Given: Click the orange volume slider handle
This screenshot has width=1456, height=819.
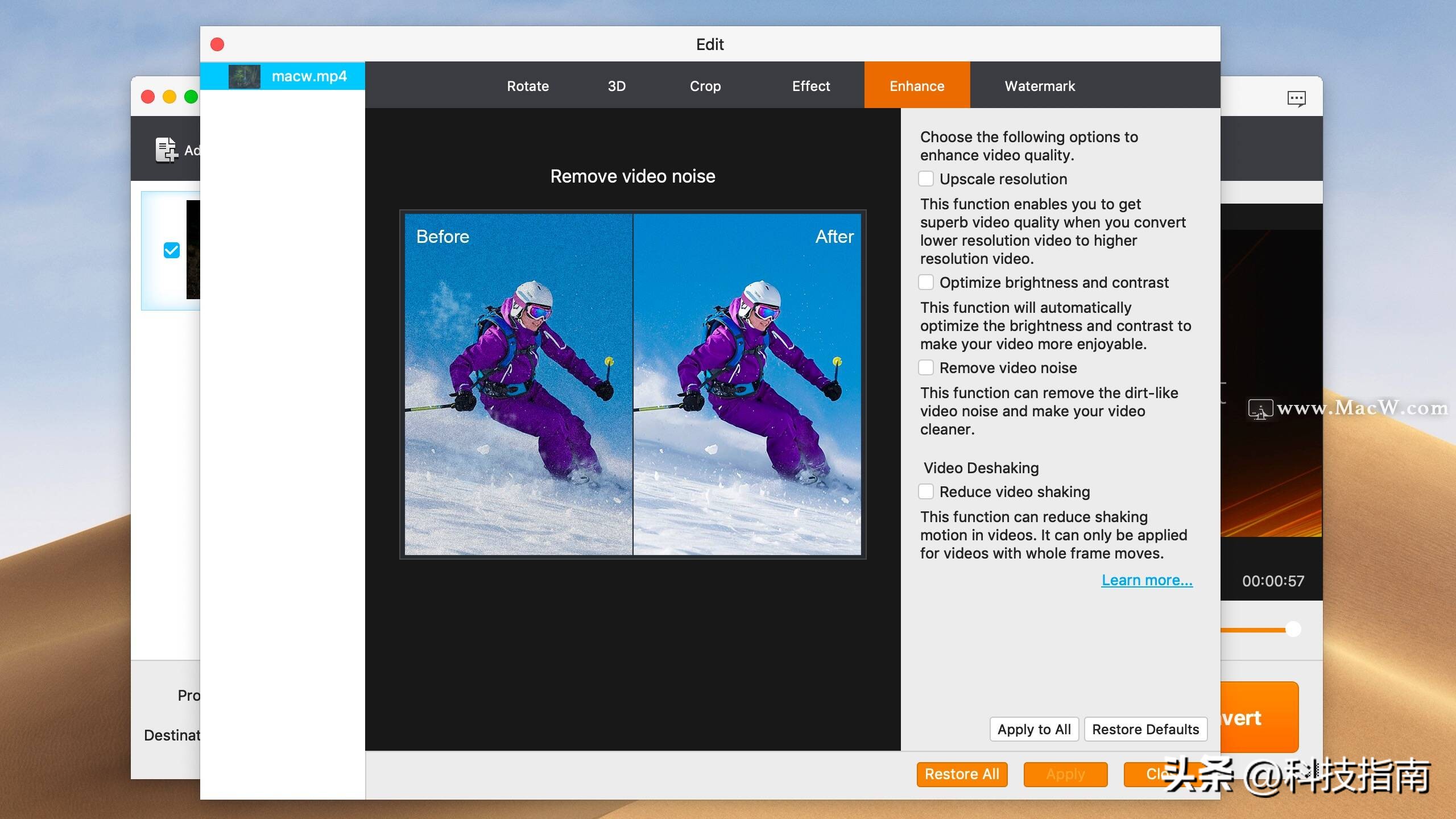Looking at the screenshot, I should [1293, 629].
